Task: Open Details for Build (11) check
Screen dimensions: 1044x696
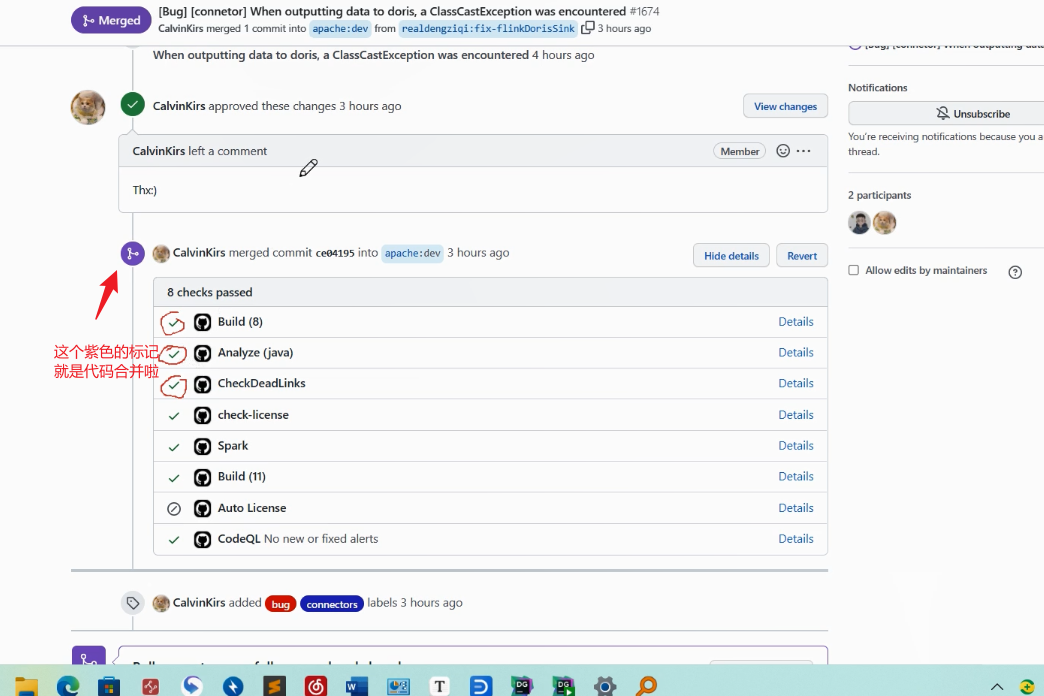Action: [796, 476]
